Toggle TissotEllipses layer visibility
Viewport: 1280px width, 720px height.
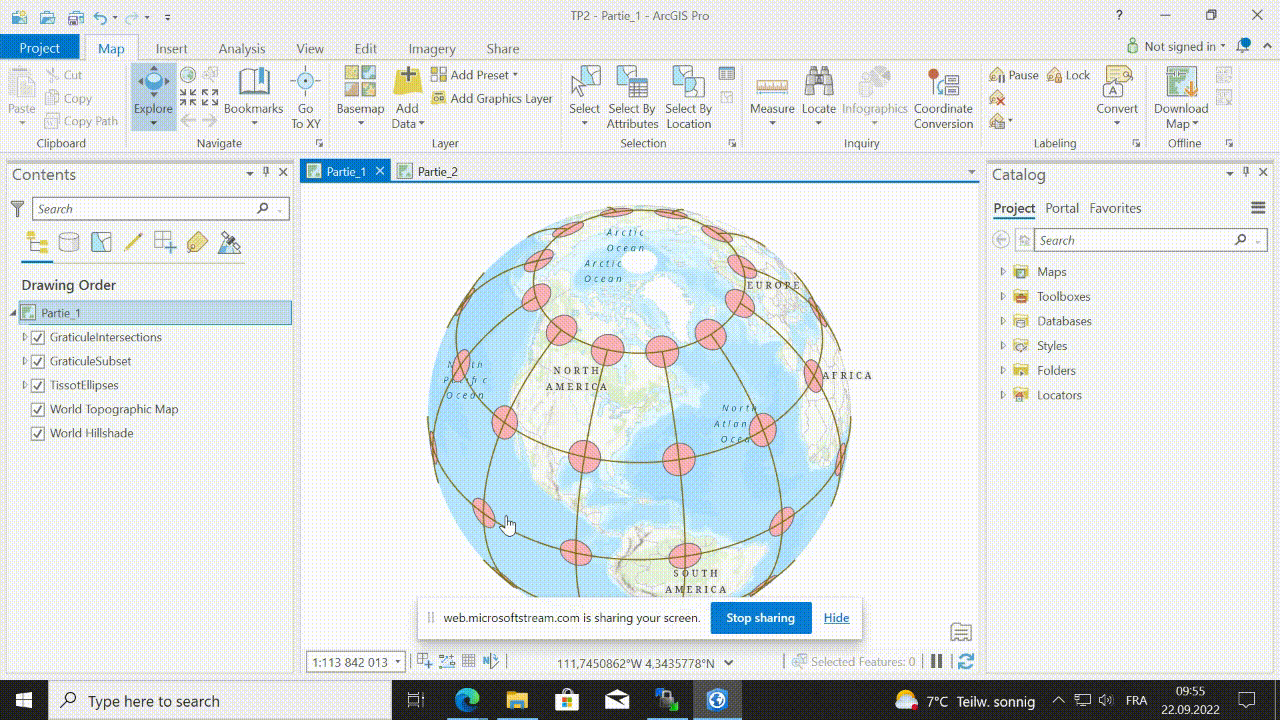[x=38, y=386]
